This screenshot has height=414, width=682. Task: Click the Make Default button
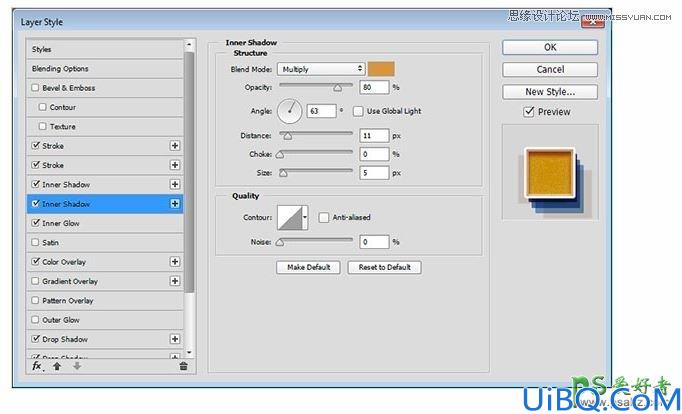(x=308, y=267)
